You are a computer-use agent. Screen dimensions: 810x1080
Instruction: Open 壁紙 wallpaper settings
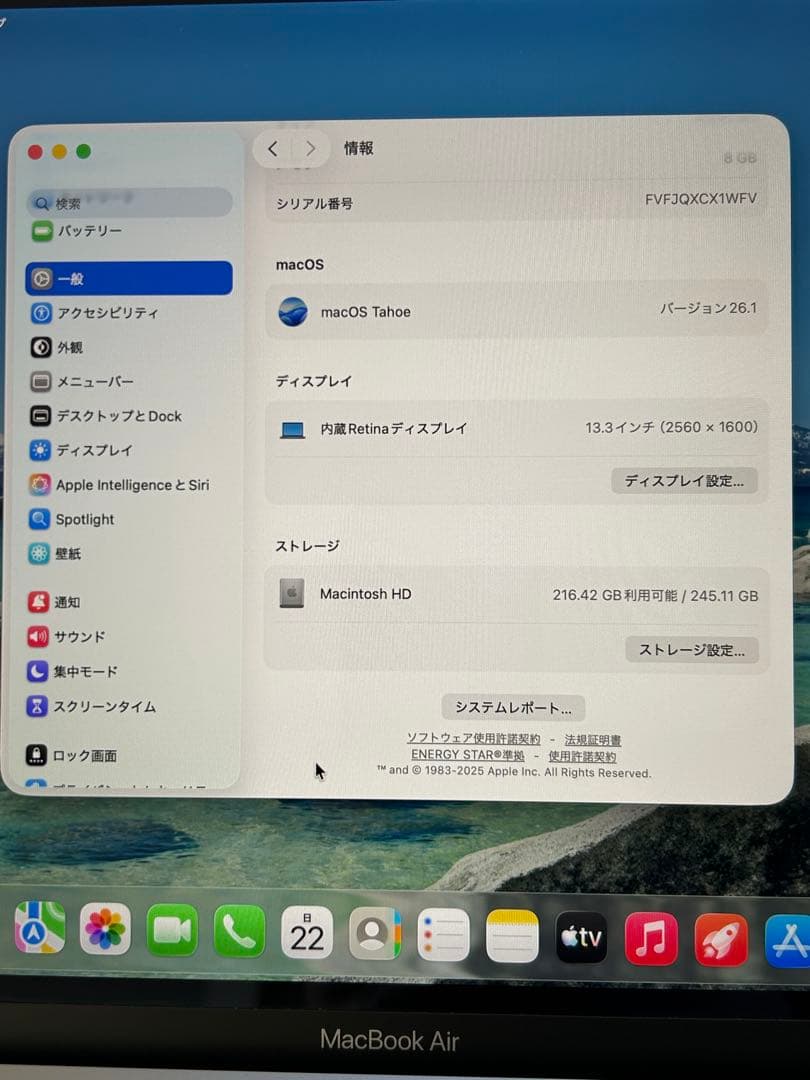(55, 554)
